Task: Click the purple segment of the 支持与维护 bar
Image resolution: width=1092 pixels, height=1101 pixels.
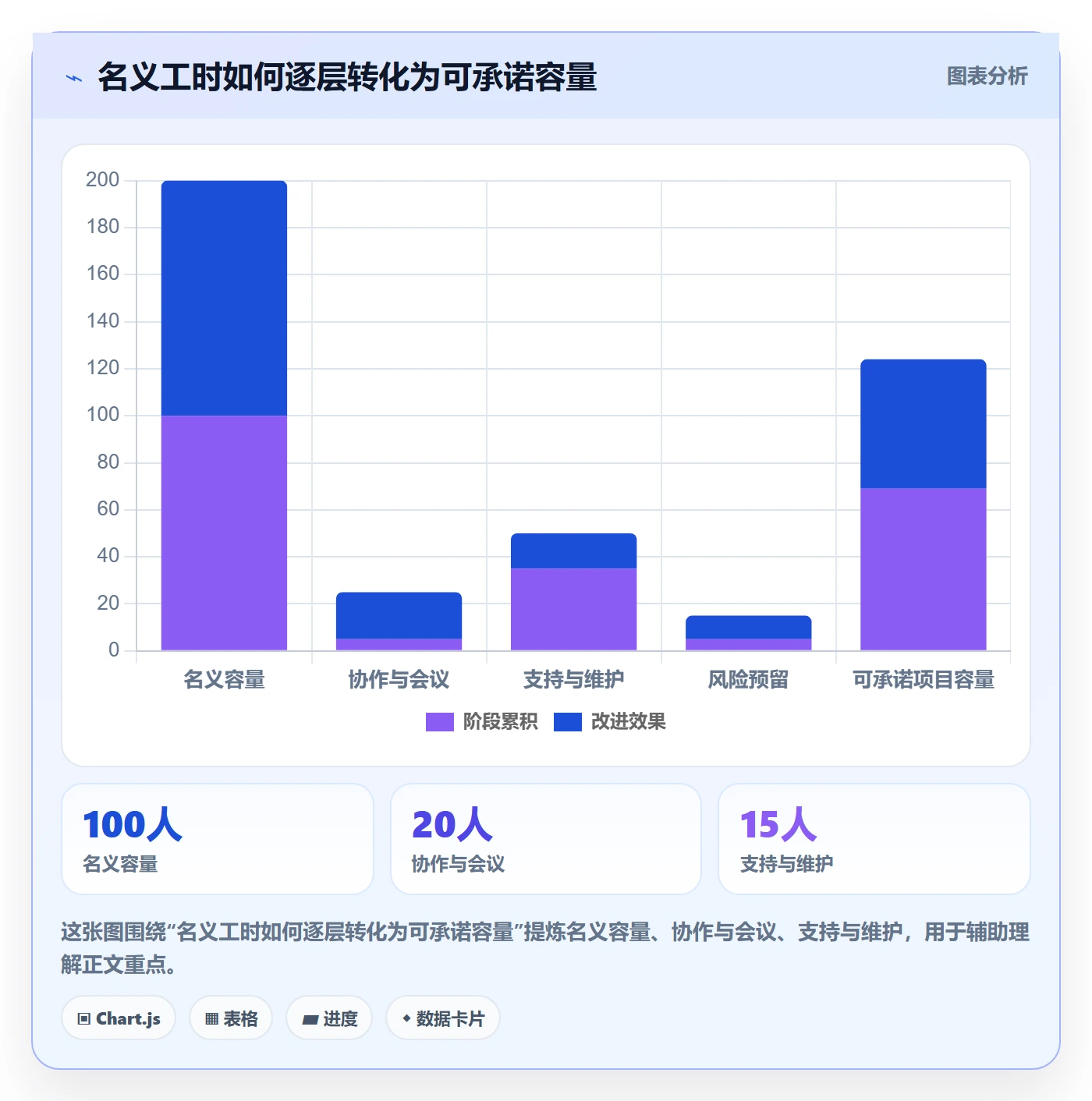Action: pyautogui.click(x=573, y=609)
